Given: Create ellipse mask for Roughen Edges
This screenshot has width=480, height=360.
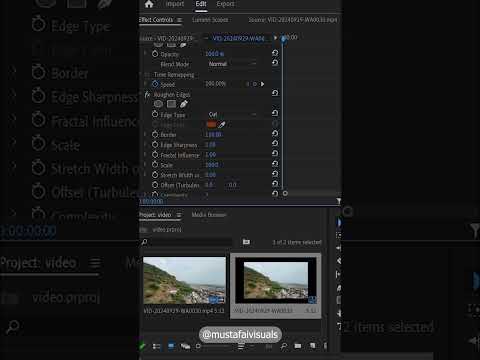Looking at the screenshot, I should (x=158, y=104).
